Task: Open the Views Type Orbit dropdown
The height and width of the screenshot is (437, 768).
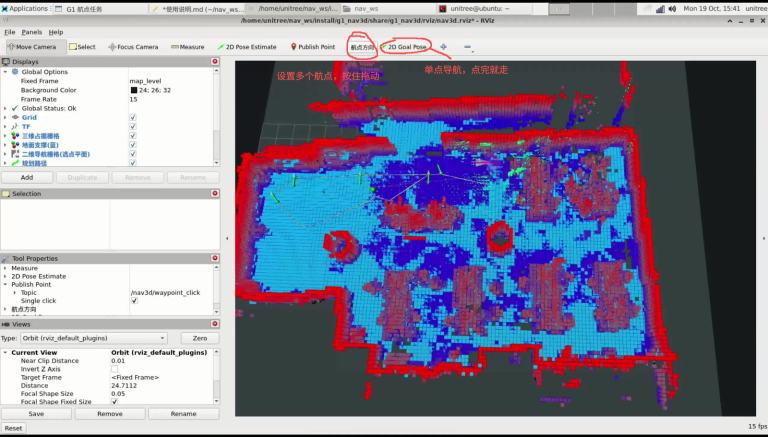Action: [94, 338]
